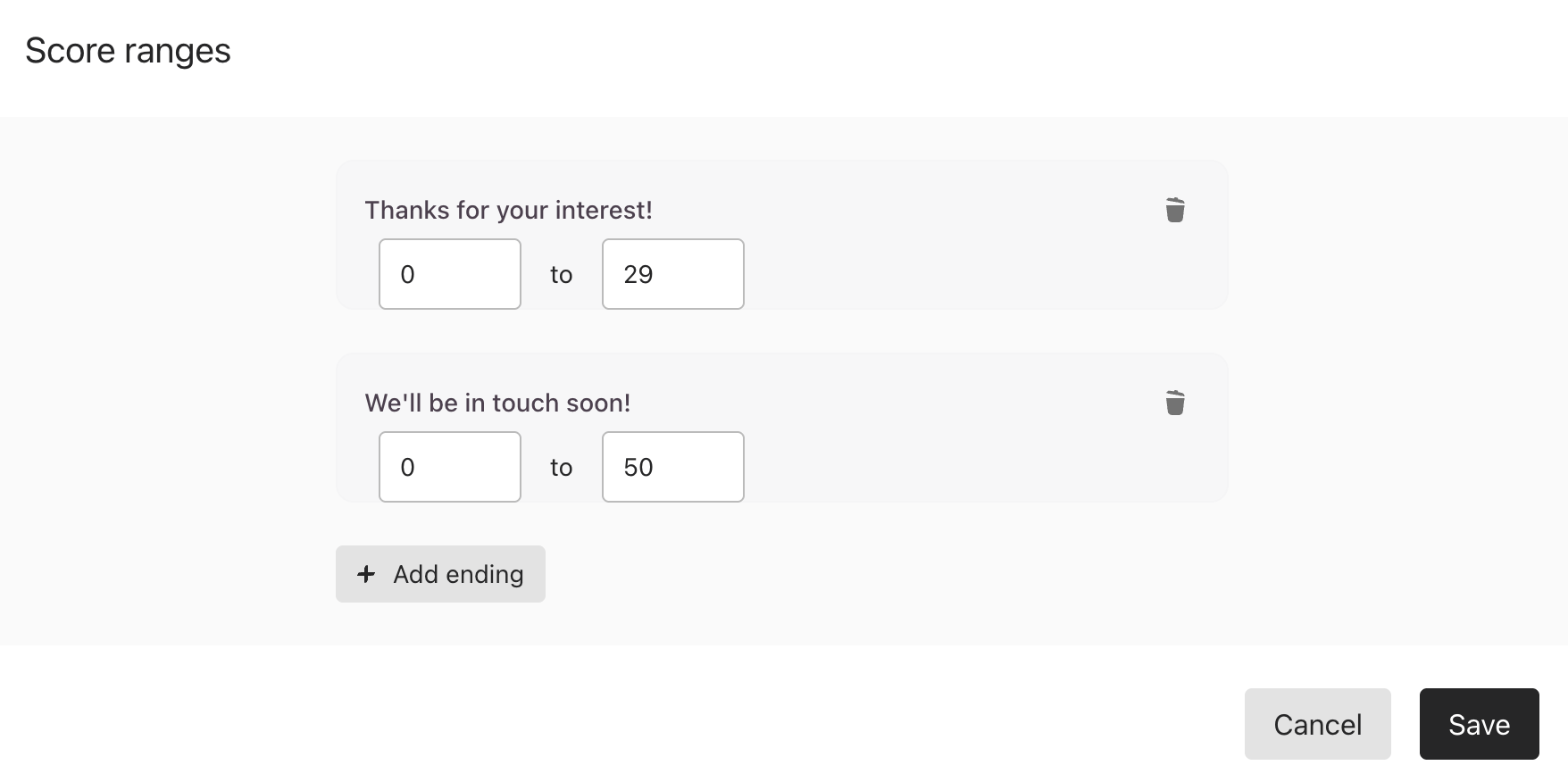The width and height of the screenshot is (1568, 782).
Task: Cancel editing score ranges
Action: [1317, 724]
